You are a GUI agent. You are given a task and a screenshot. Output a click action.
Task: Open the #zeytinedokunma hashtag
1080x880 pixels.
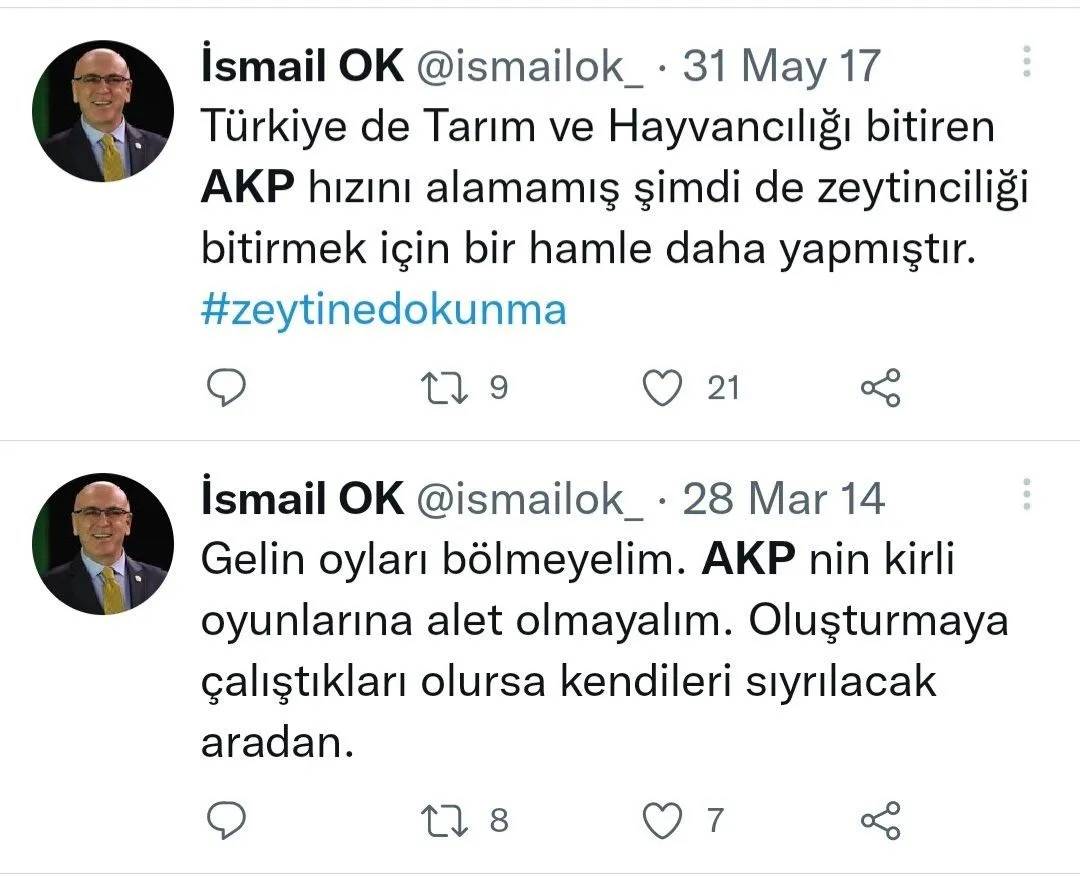(384, 310)
